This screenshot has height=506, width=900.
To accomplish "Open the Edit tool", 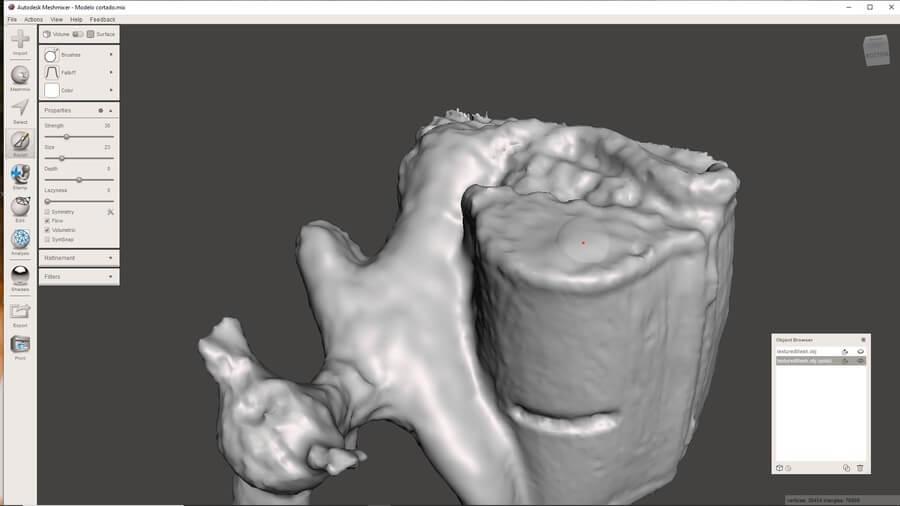I will [20, 207].
